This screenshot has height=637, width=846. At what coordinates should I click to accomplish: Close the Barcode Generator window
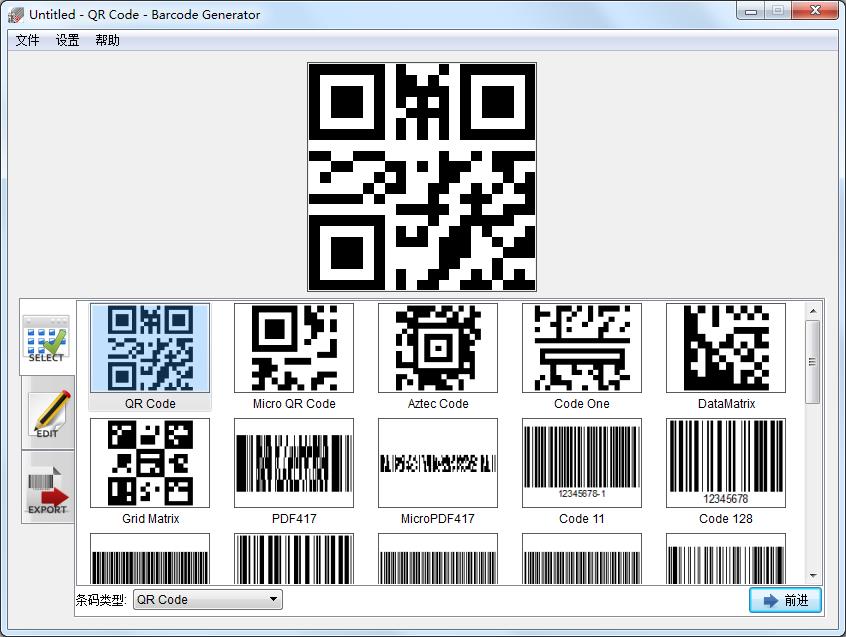click(x=815, y=11)
